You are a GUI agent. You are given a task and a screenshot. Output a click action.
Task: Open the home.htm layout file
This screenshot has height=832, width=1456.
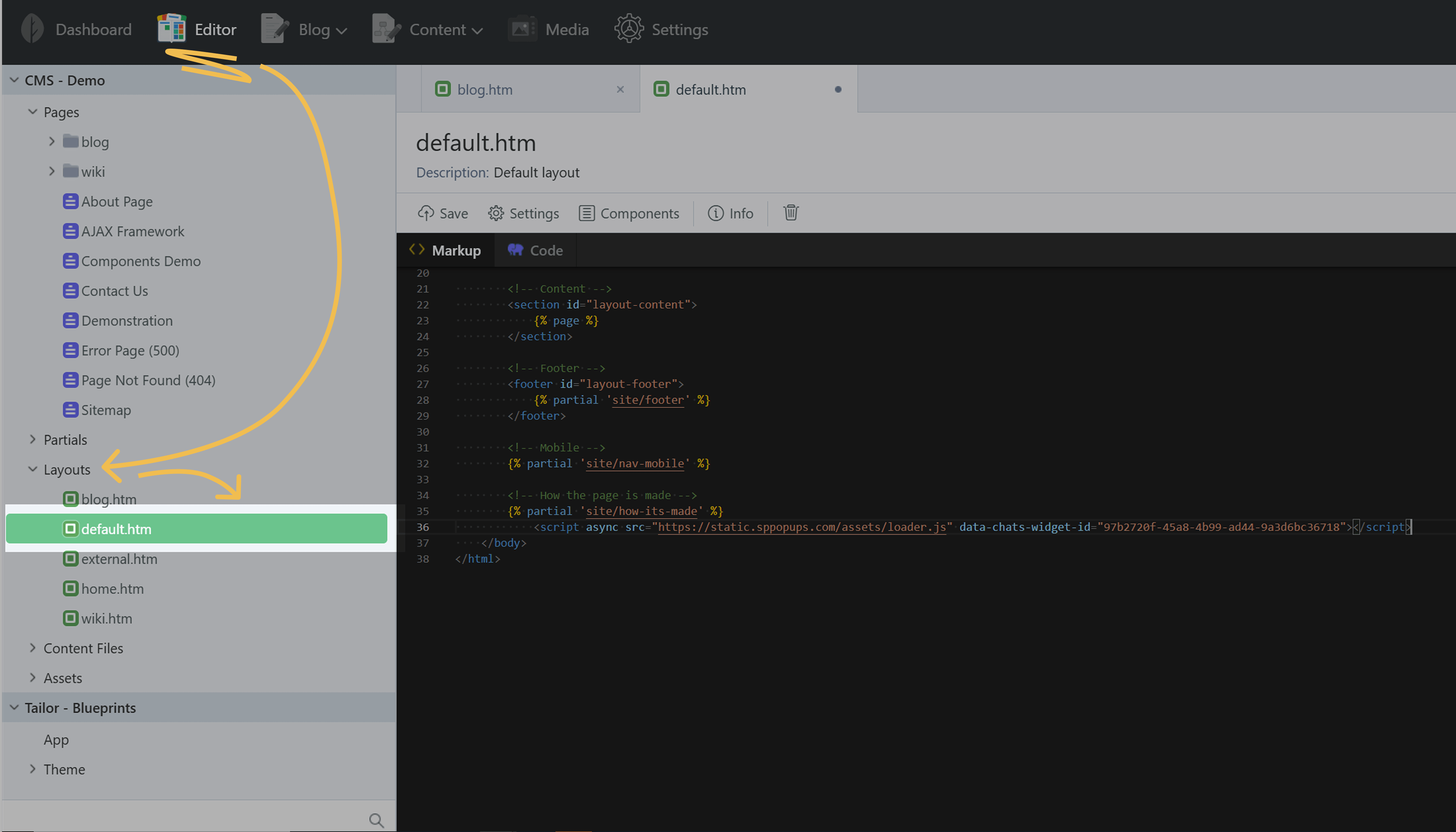112,588
